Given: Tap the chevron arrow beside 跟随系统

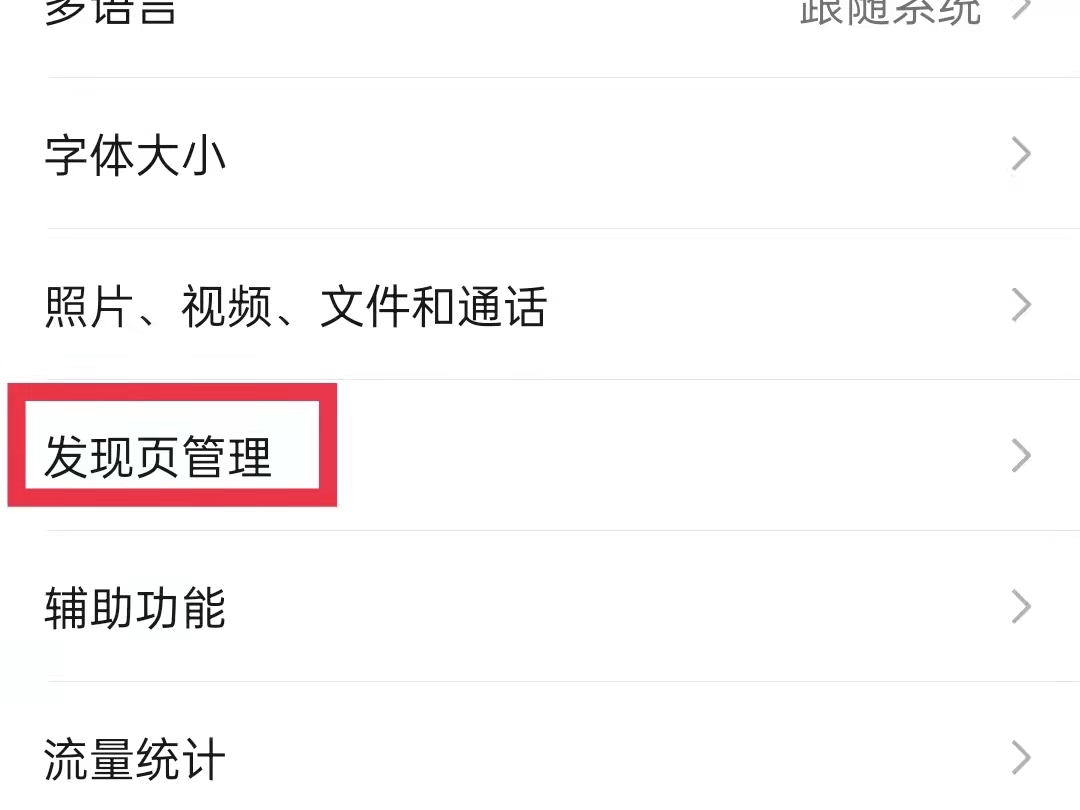Looking at the screenshot, I should pyautogui.click(x=1021, y=9).
